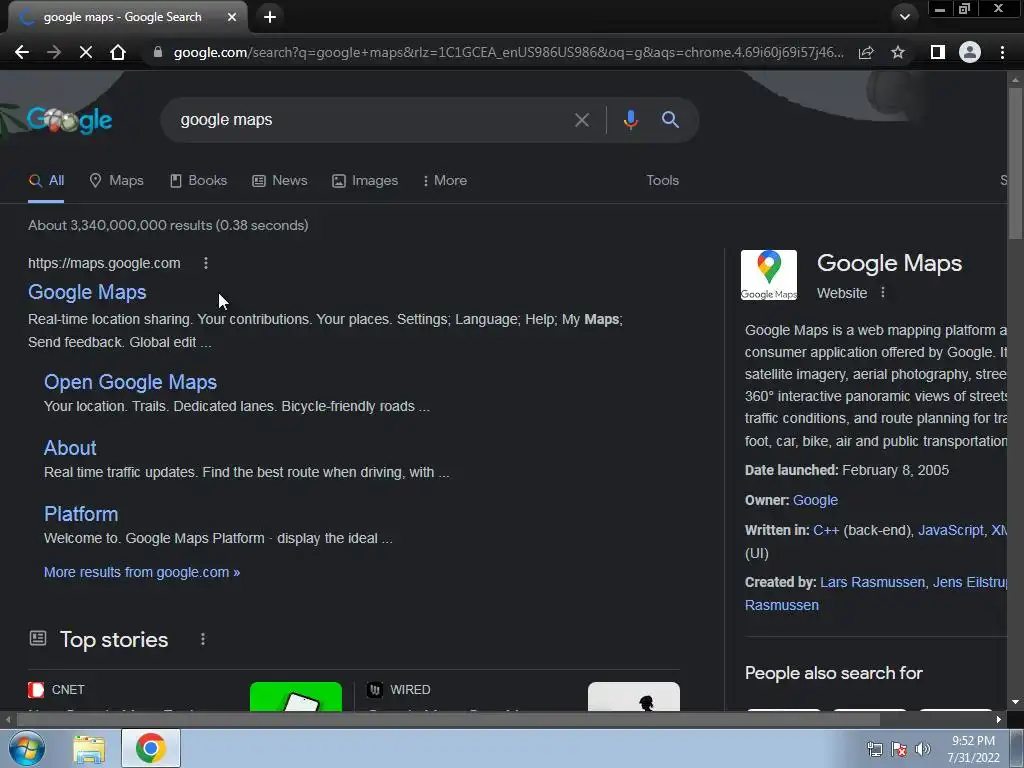Open the Chrome side panel
Viewport: 1024px width, 768px height.
pyautogui.click(x=937, y=52)
